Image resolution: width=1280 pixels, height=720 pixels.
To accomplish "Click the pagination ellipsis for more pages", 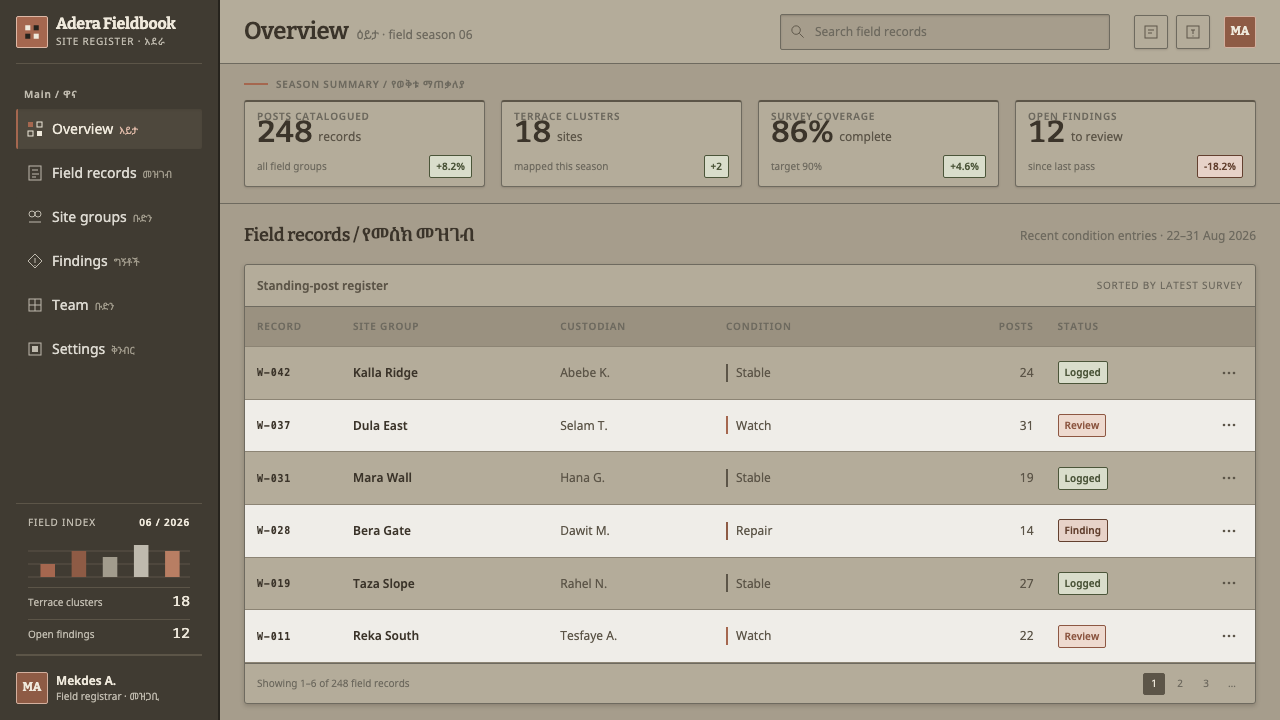I will tap(1232, 684).
